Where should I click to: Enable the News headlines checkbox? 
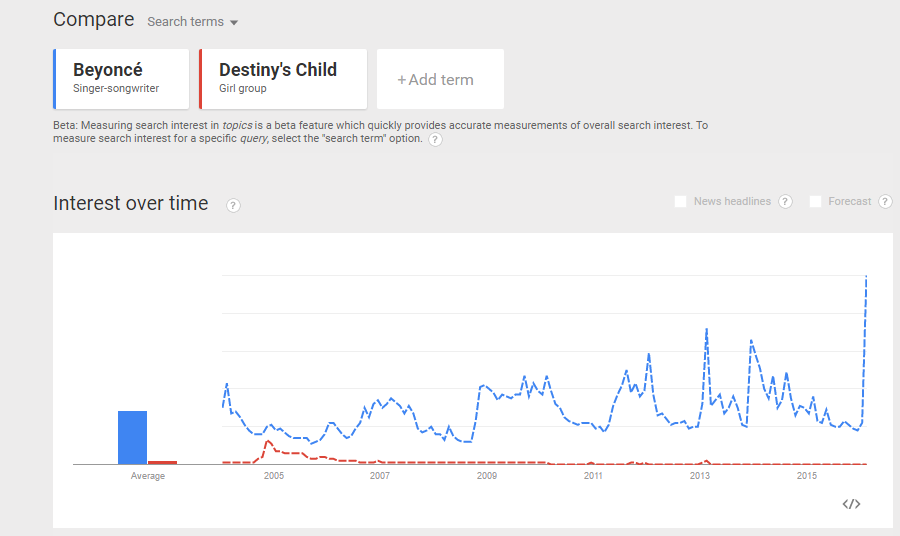pyautogui.click(x=680, y=201)
